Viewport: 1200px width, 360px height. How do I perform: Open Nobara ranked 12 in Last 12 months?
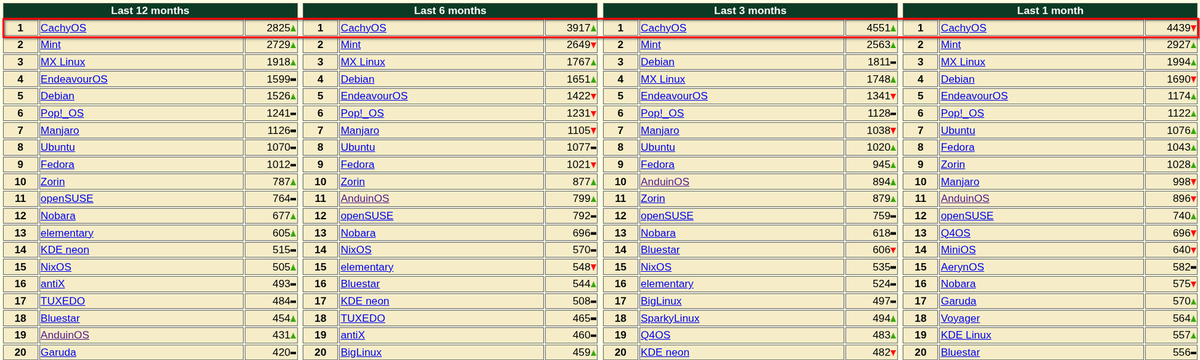[x=58, y=215]
